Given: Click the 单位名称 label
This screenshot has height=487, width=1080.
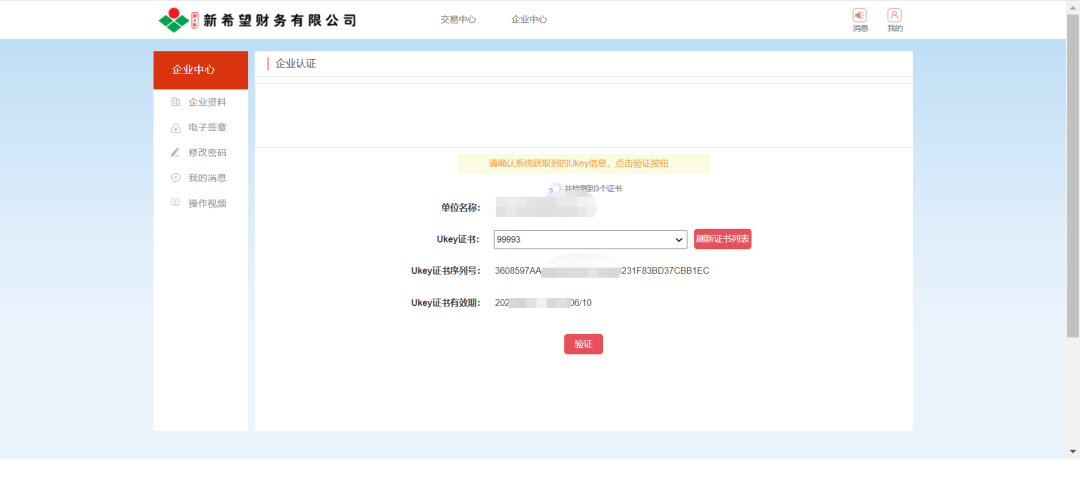Looking at the screenshot, I should (461, 207).
